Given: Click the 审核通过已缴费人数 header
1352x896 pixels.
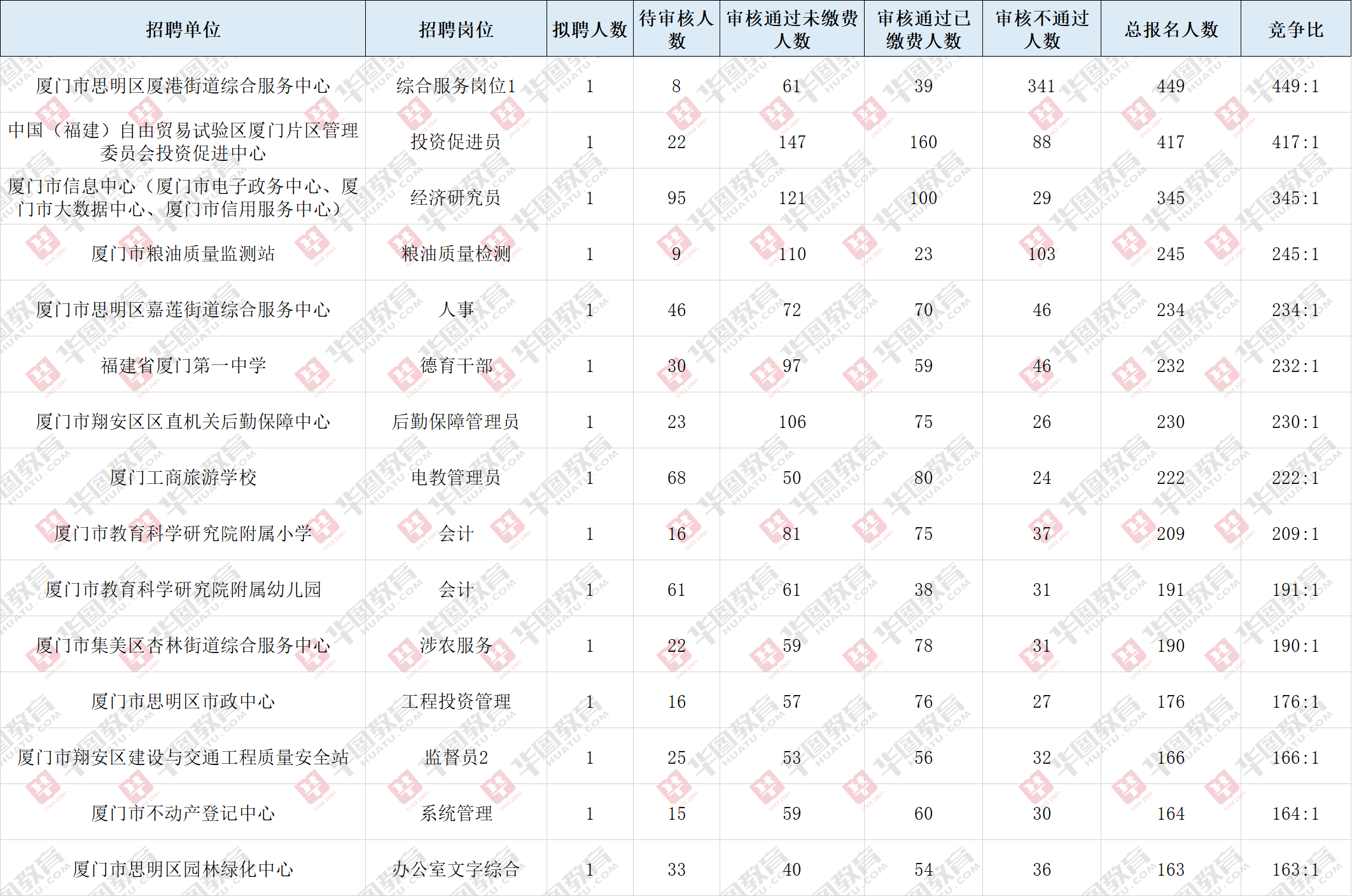Looking at the screenshot, I should 923,29.
